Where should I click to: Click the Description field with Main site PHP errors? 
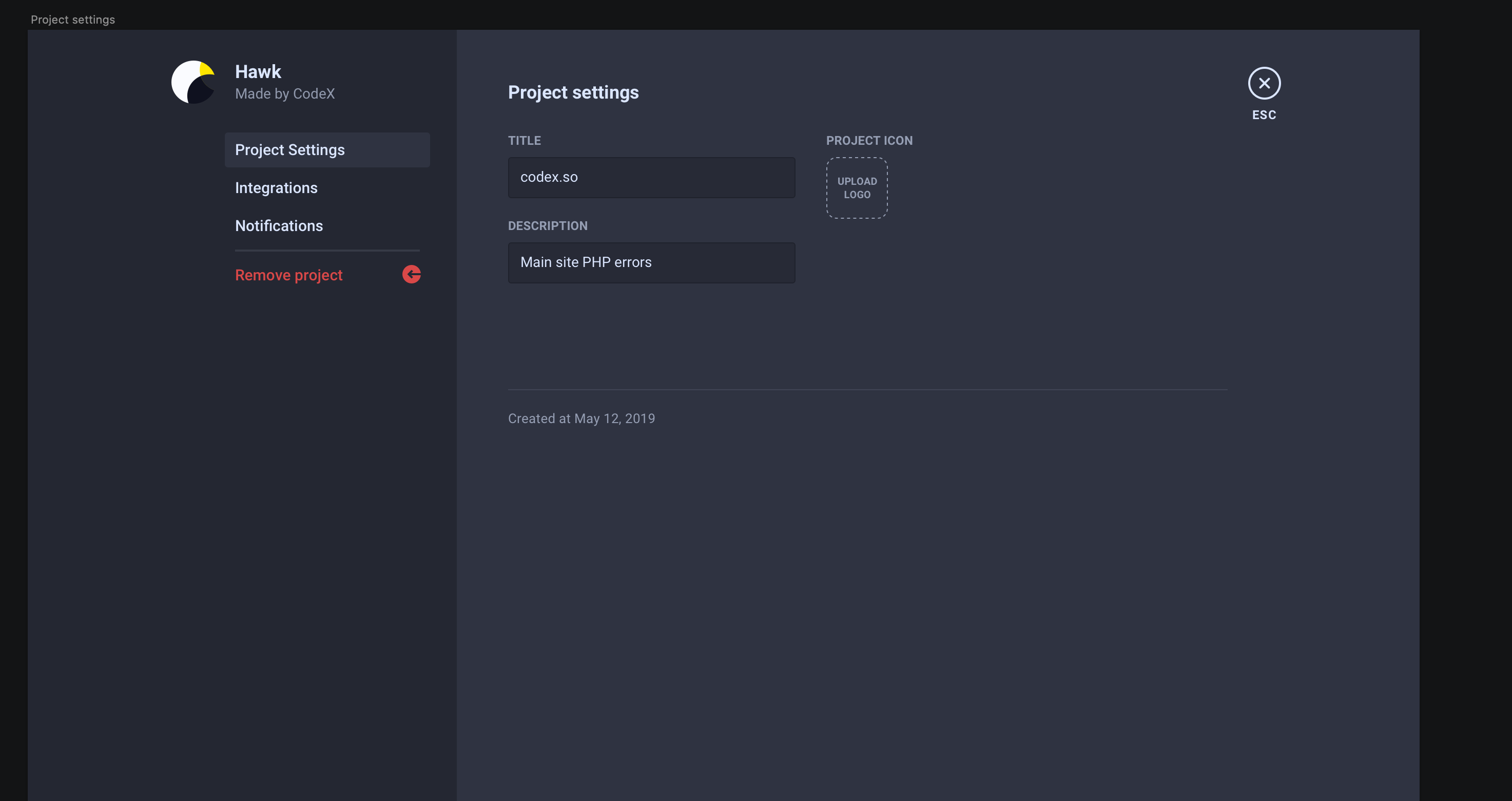click(651, 262)
